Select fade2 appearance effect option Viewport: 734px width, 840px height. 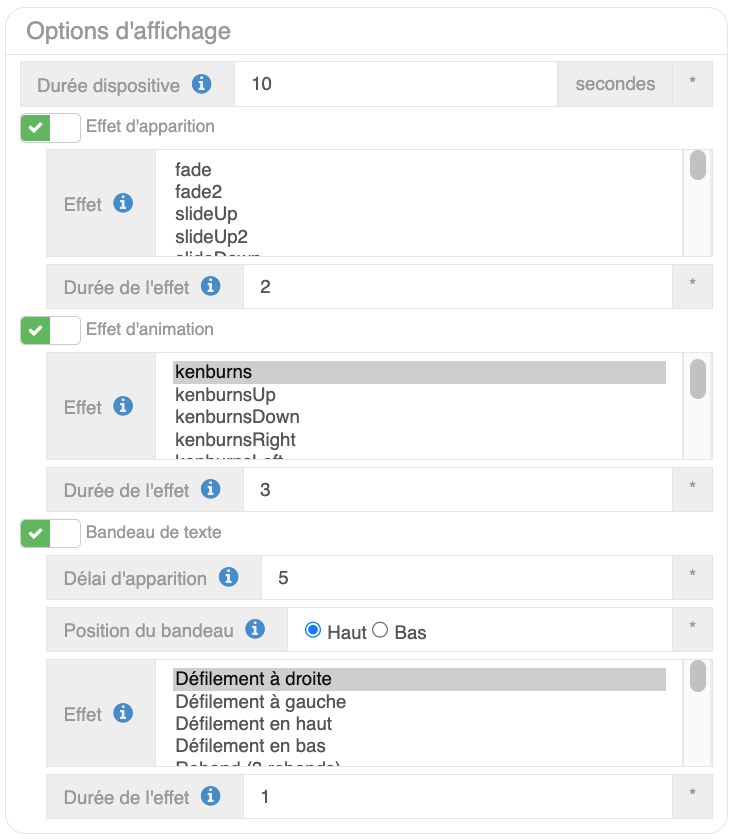click(x=198, y=192)
